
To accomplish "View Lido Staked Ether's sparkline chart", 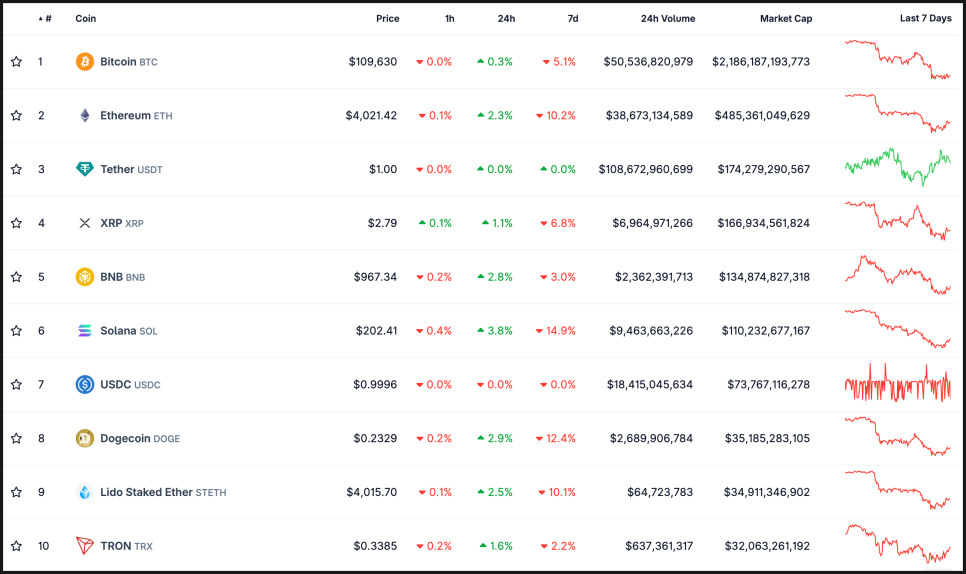I will coord(898,490).
